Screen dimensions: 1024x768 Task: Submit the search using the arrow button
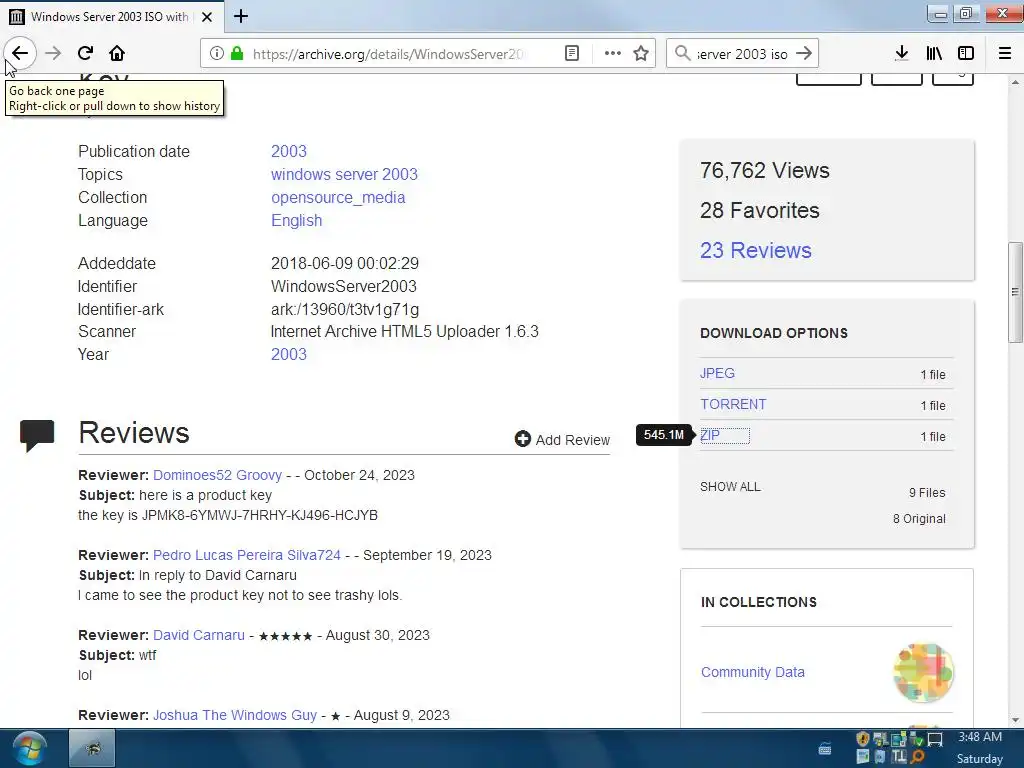click(x=804, y=54)
